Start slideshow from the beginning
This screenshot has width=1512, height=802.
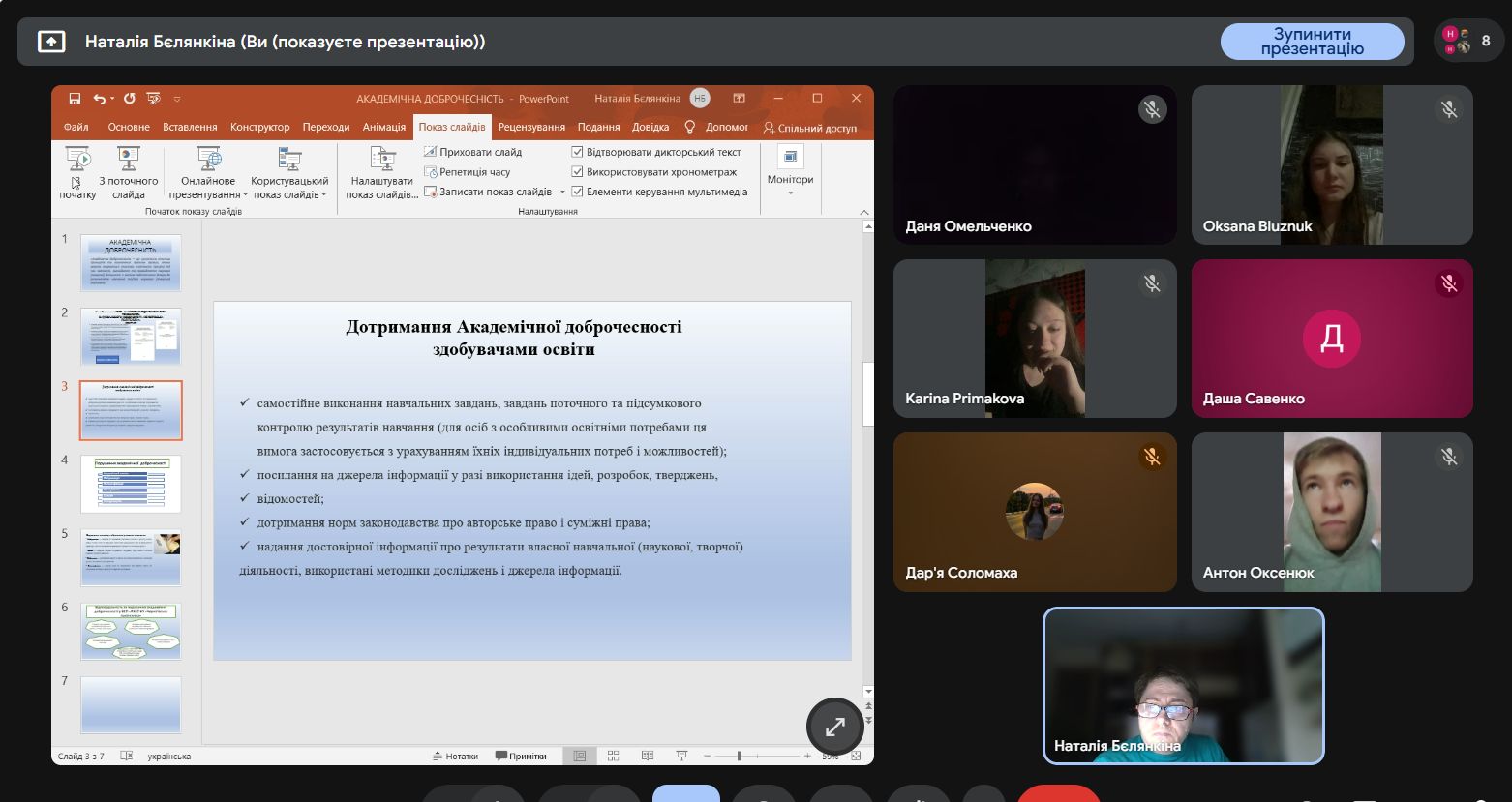point(77,172)
